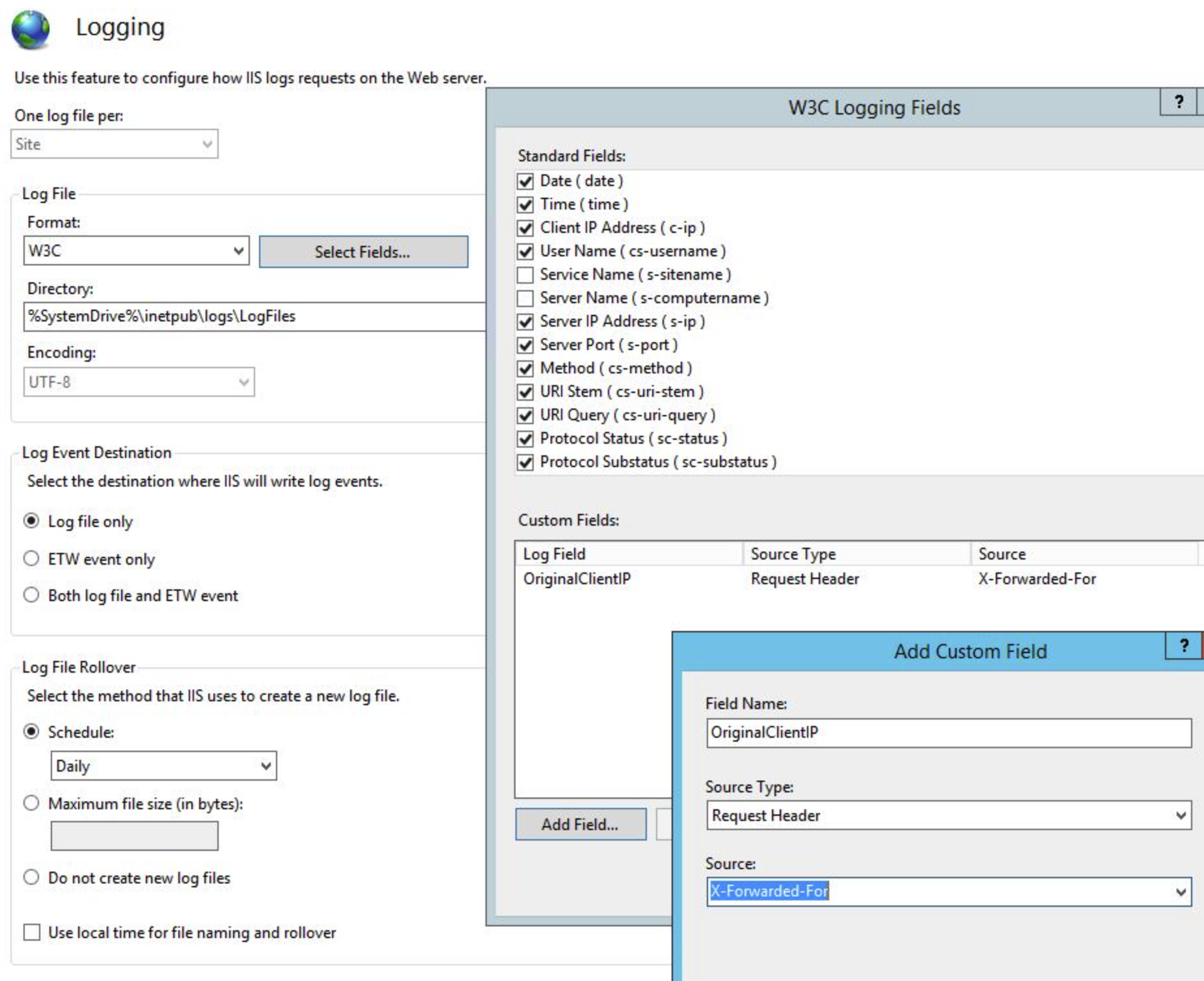Image resolution: width=1204 pixels, height=981 pixels.
Task: Choose Maximum file size rollover method
Action: coord(31,804)
